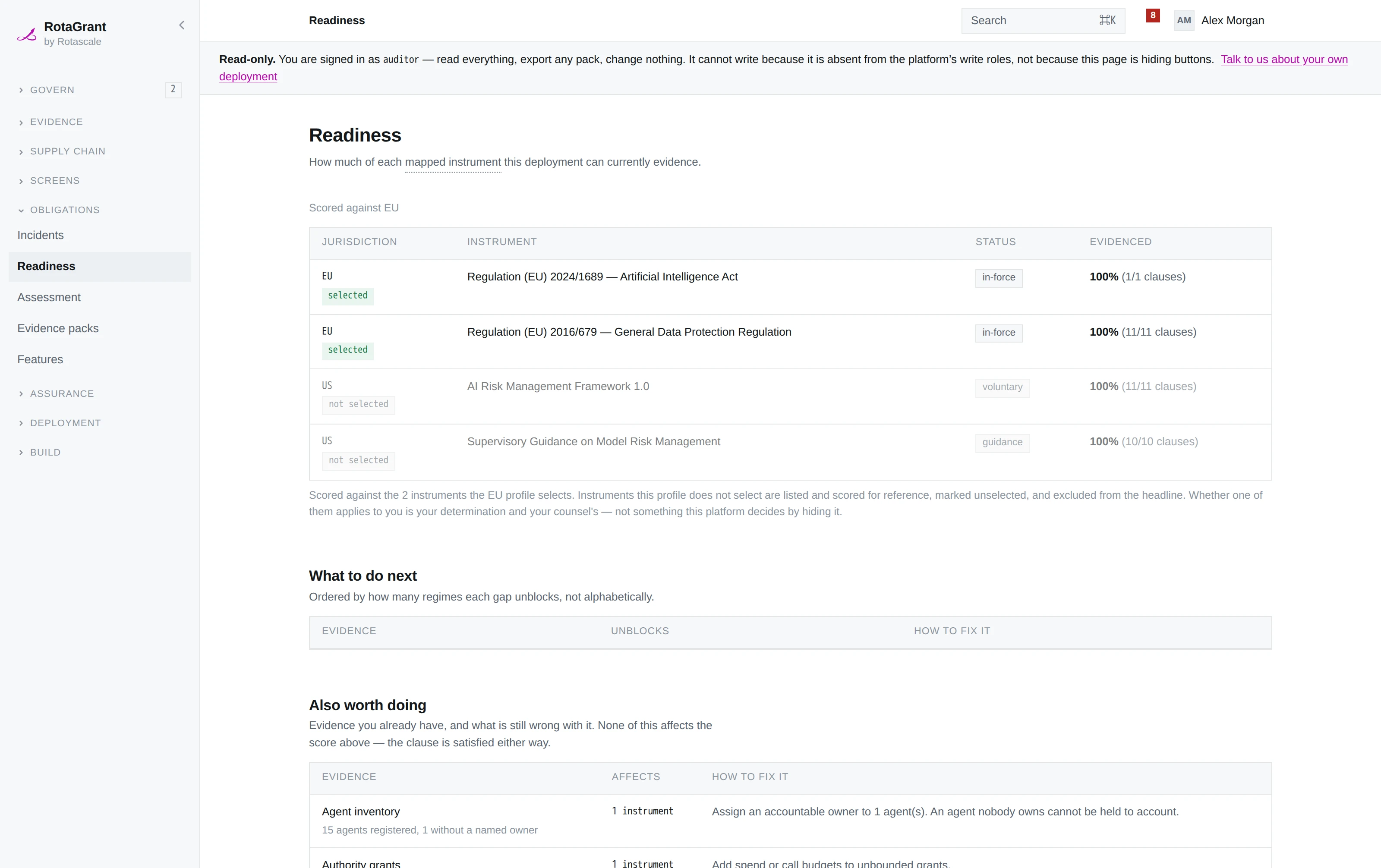Collapse the sidebar with the chevron arrow
Image resolution: width=1381 pixels, height=868 pixels.
[x=182, y=25]
